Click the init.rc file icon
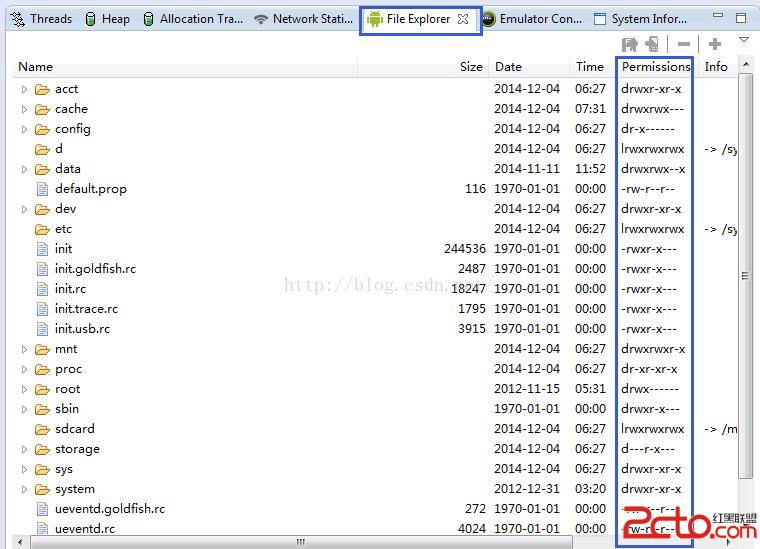The height and width of the screenshot is (549, 760). click(42, 289)
